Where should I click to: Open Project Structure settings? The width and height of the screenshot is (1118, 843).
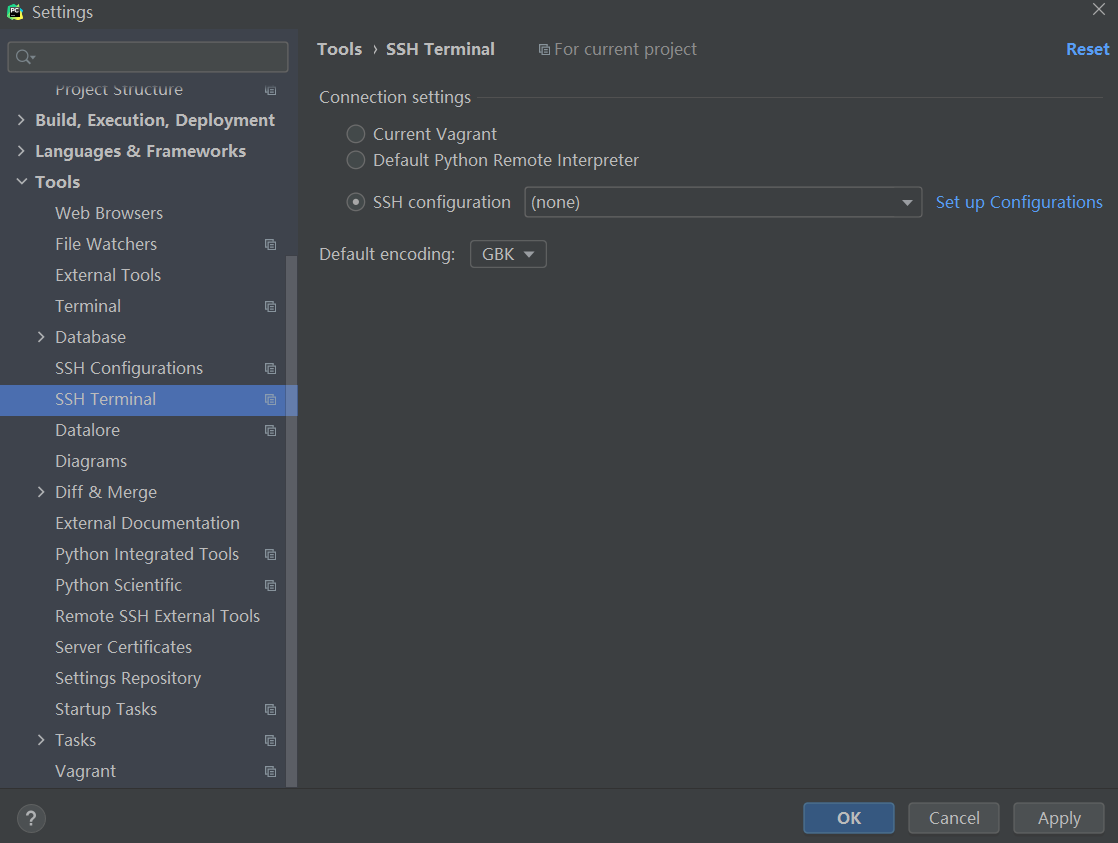tap(119, 90)
